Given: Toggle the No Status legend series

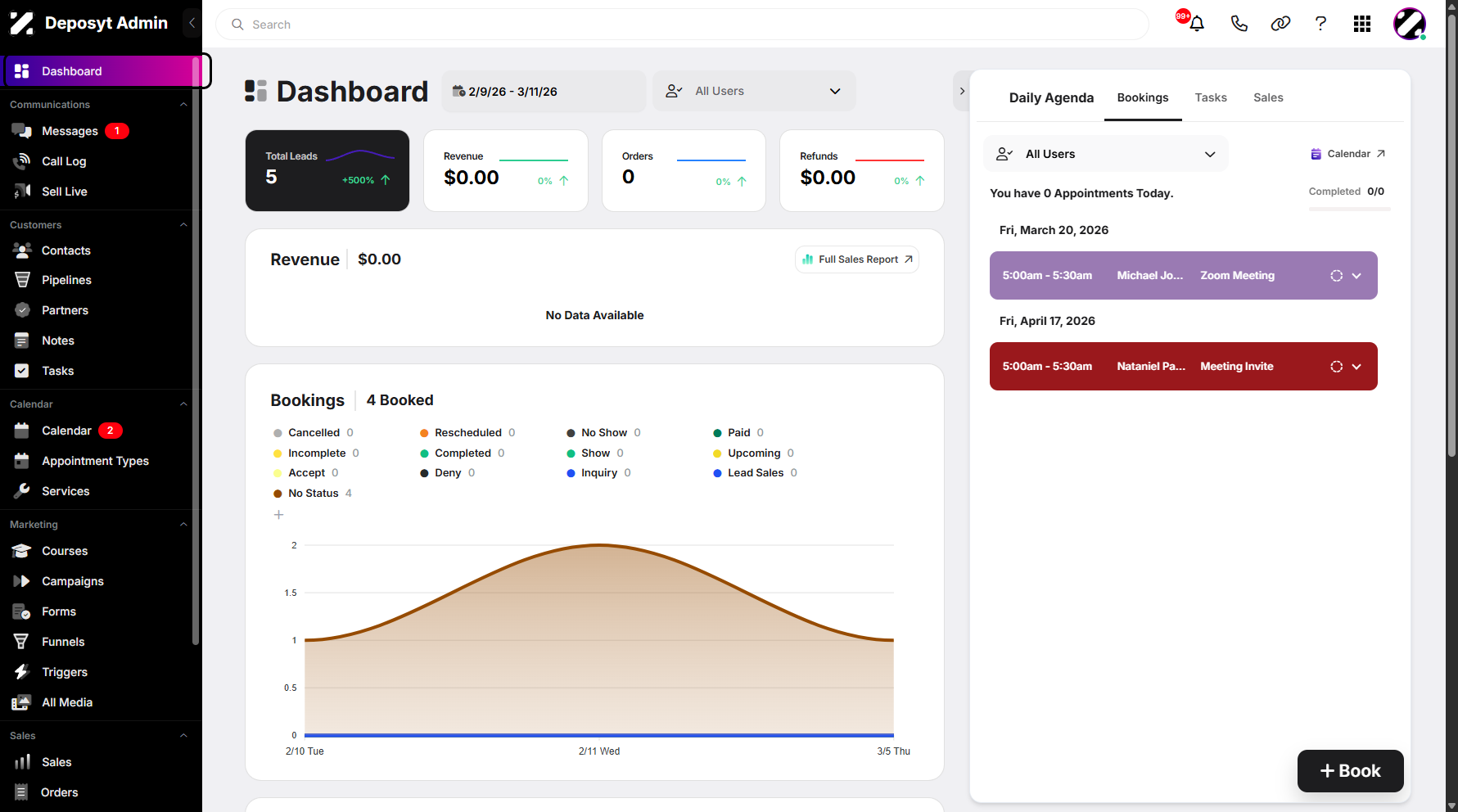Looking at the screenshot, I should coord(312,493).
